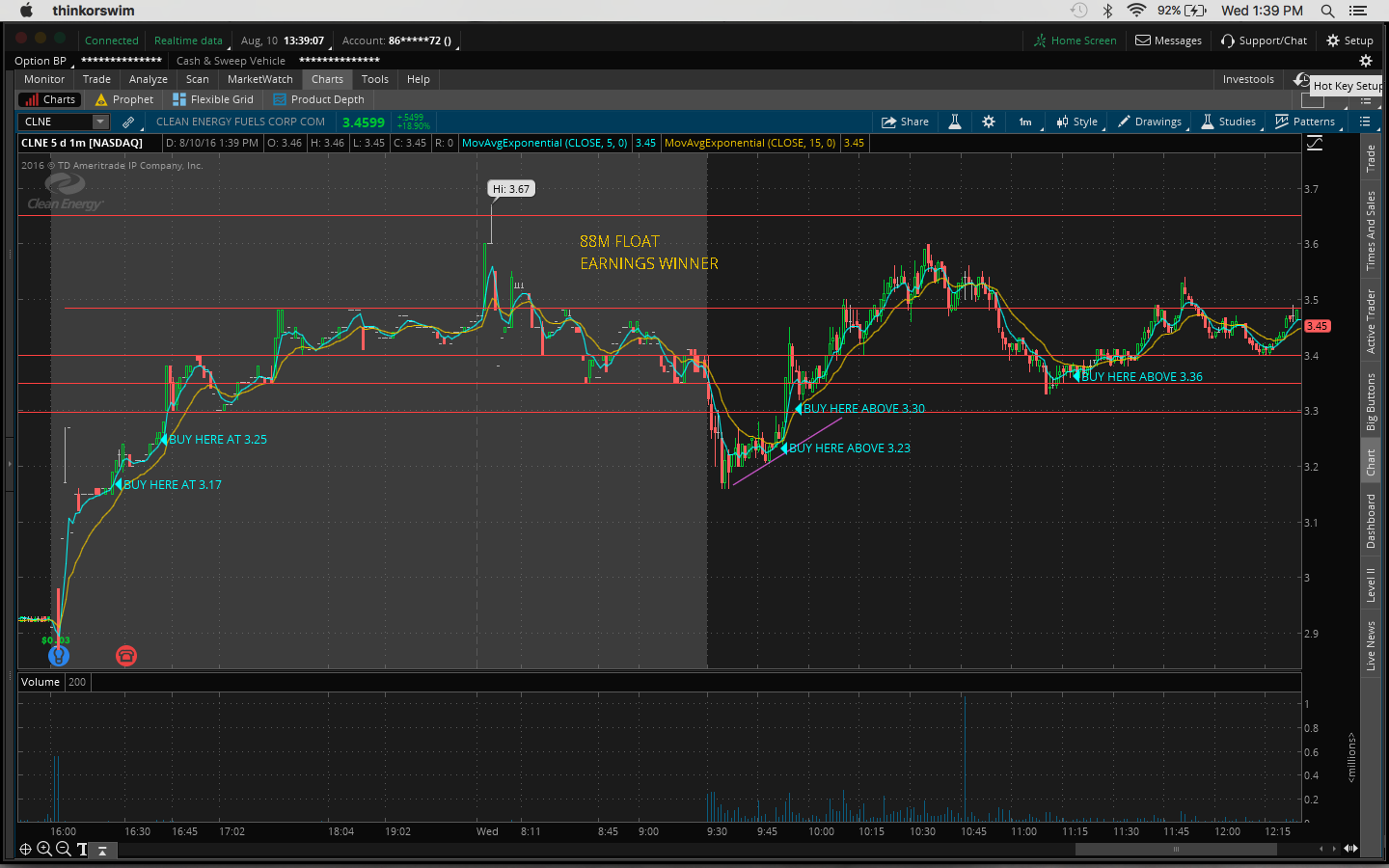Open the Charts sub-tab with bar icon
The height and width of the screenshot is (868, 1389).
pyautogui.click(x=50, y=99)
